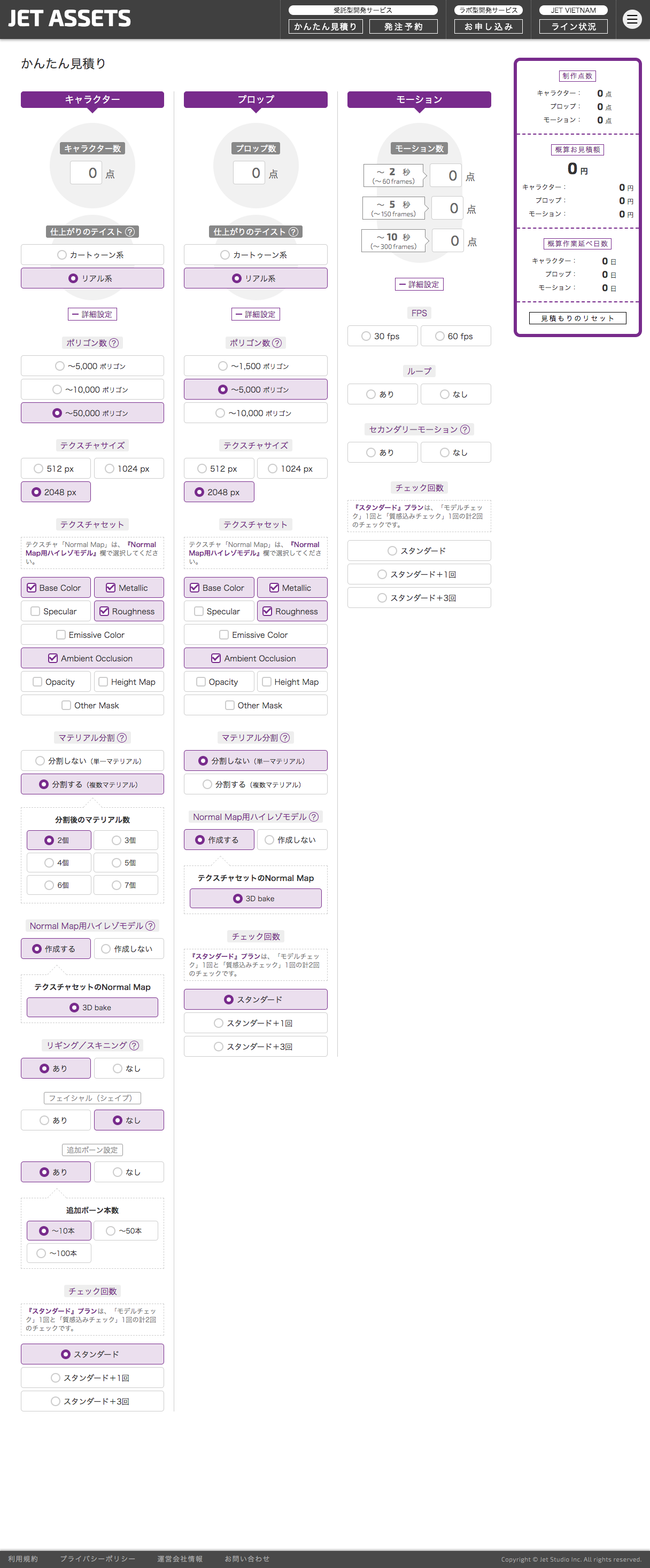Image resolution: width=650 pixels, height=1568 pixels.
Task: Open かんたん見積り in top navigation
Action: click(x=326, y=27)
